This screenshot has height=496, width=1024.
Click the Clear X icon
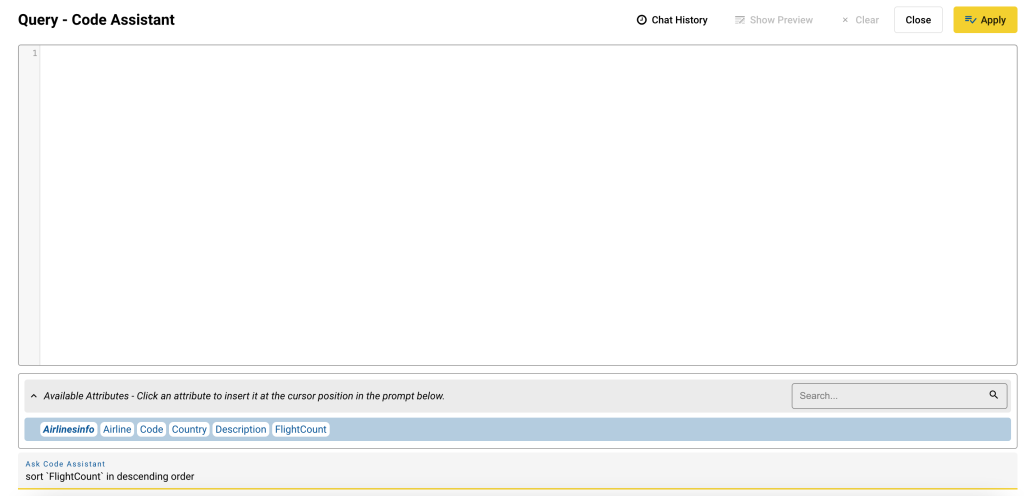pos(845,20)
